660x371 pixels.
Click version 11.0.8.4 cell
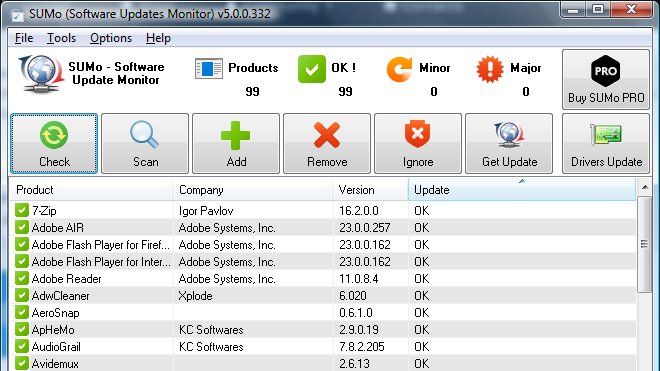point(359,279)
